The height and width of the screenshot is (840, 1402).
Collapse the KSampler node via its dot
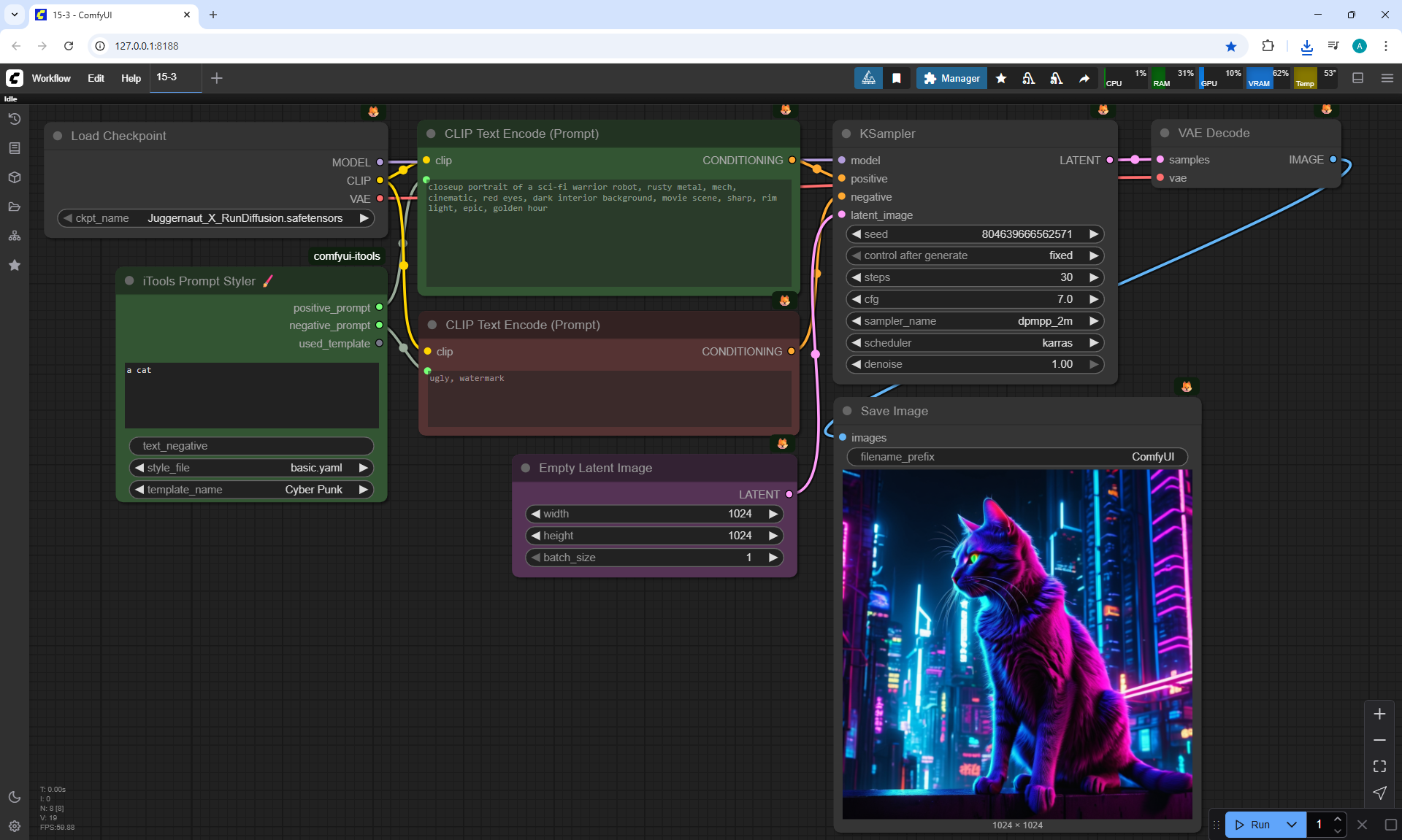[x=846, y=134]
